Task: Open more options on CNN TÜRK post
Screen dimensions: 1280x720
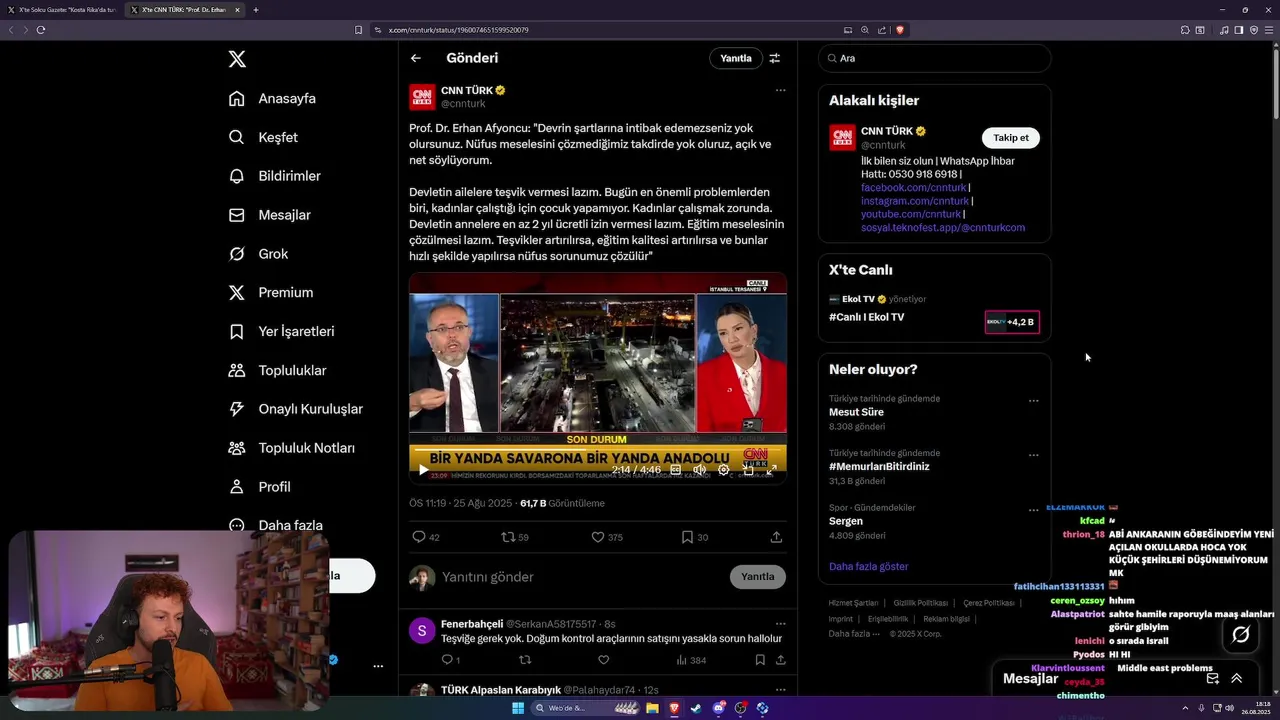Action: [x=780, y=90]
